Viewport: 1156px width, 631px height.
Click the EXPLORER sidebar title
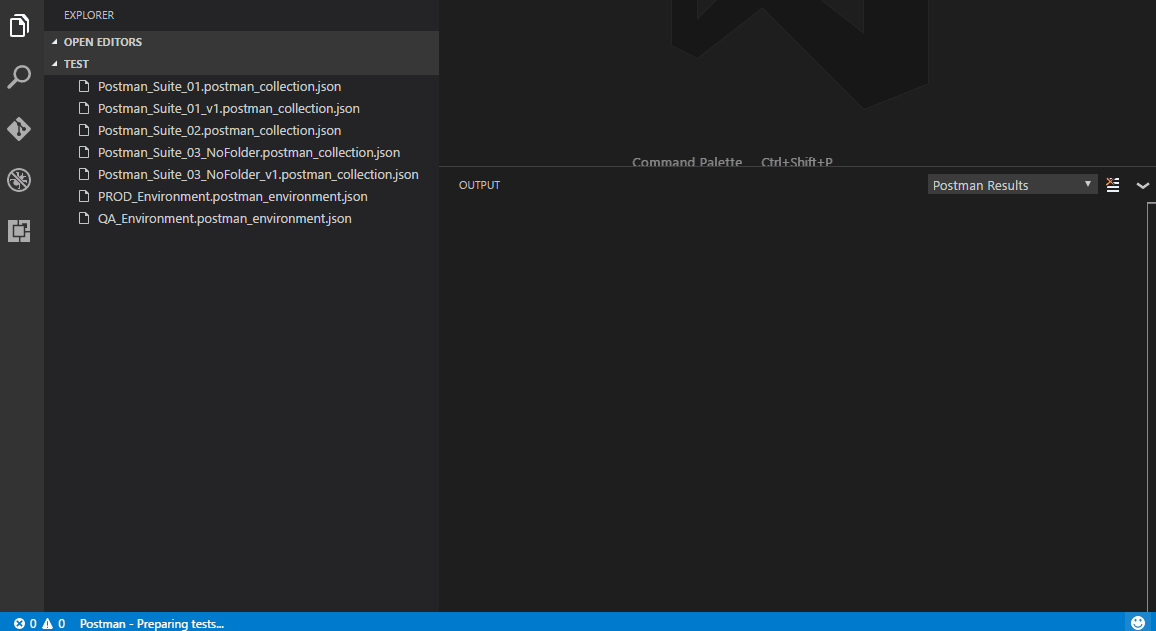pyautogui.click(x=89, y=15)
